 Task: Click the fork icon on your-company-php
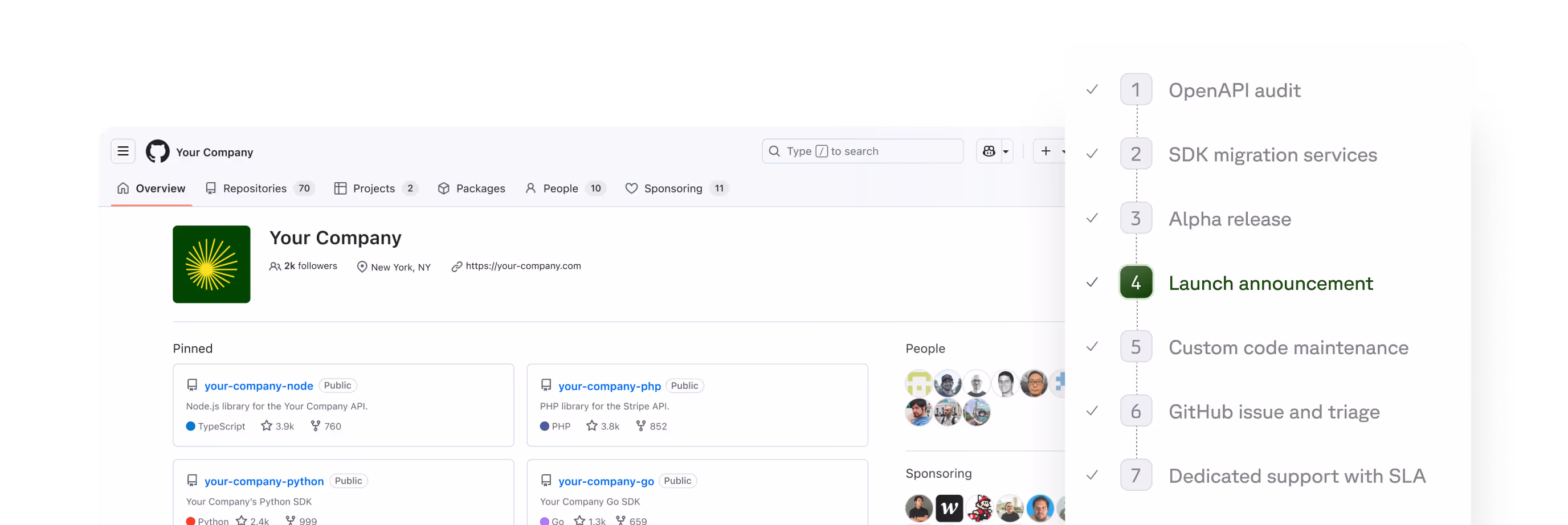[640, 426]
